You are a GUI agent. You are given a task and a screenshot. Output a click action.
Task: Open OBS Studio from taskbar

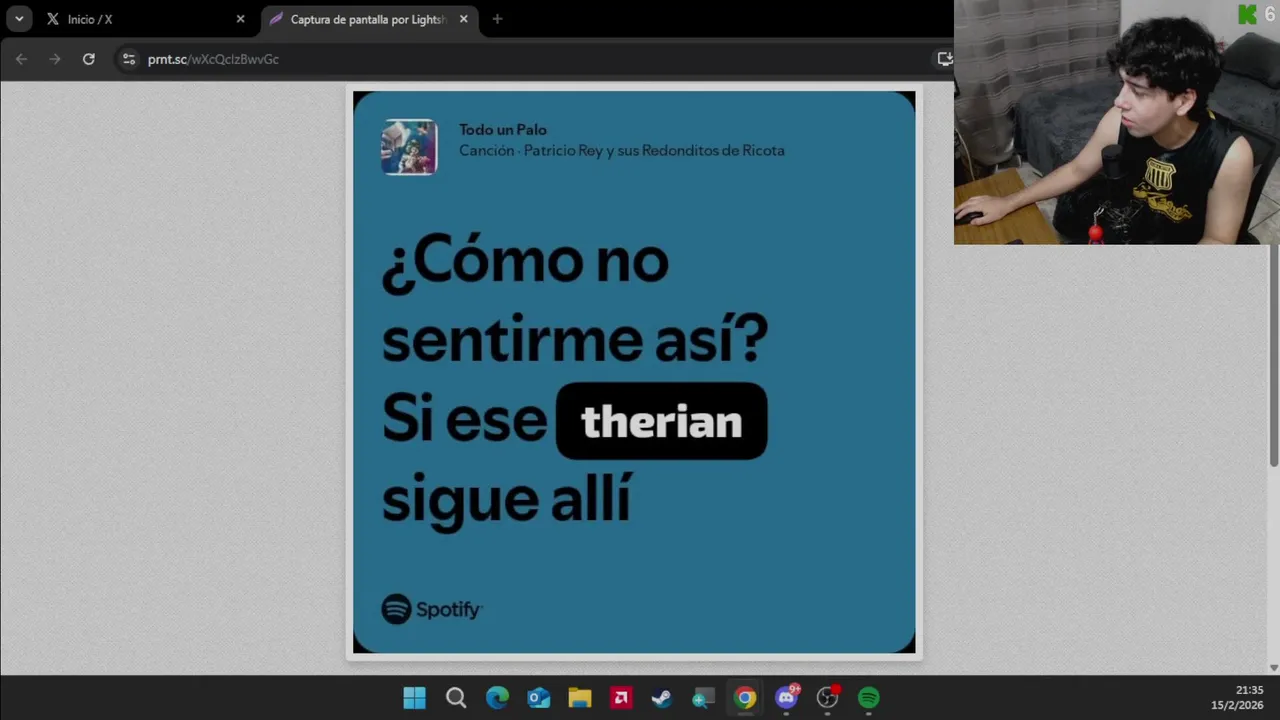coord(828,698)
